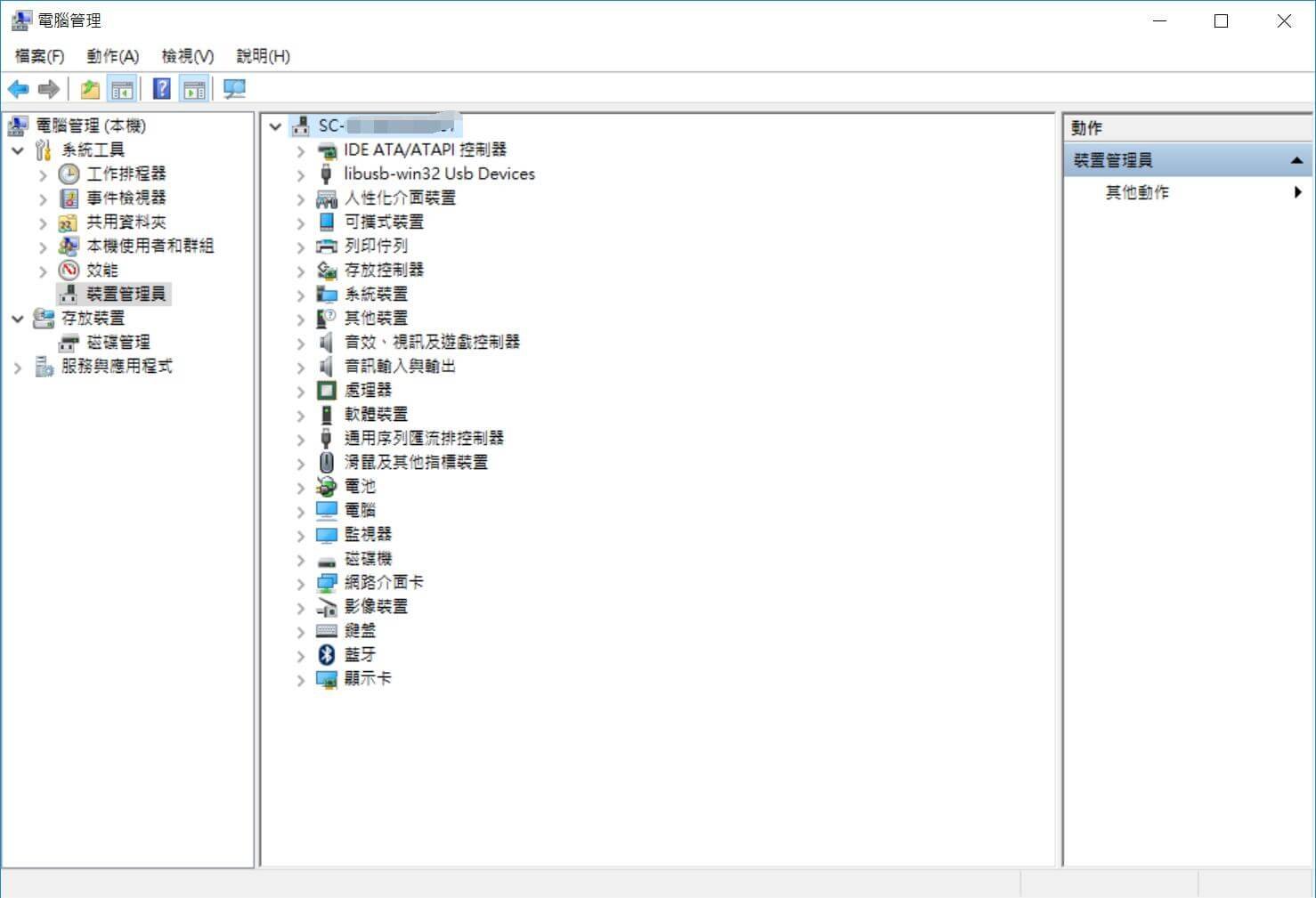1316x898 pixels.
Task: Click the blue Help question mark icon
Action: [162, 89]
